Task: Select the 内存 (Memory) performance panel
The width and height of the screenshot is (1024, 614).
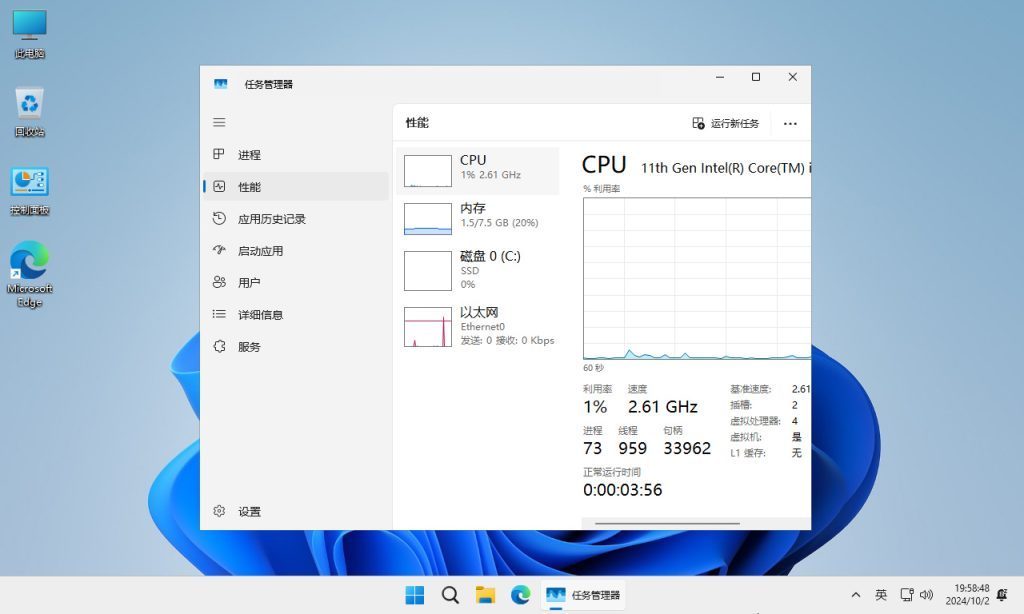Action: 478,215
